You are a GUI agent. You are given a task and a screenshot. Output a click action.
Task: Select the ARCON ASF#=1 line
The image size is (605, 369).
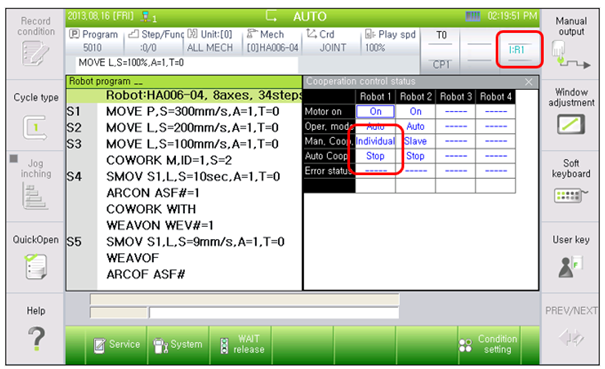[184, 193]
